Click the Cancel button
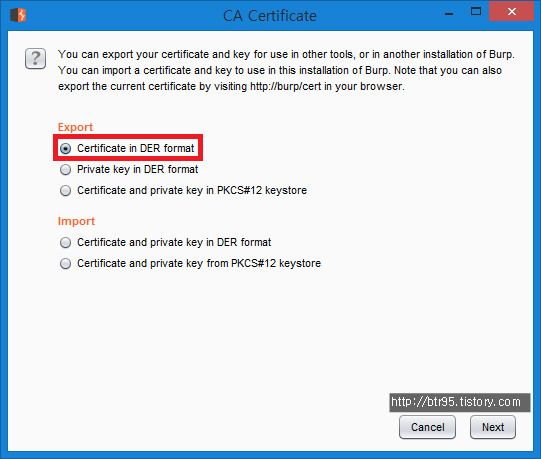The image size is (541, 459). point(427,427)
